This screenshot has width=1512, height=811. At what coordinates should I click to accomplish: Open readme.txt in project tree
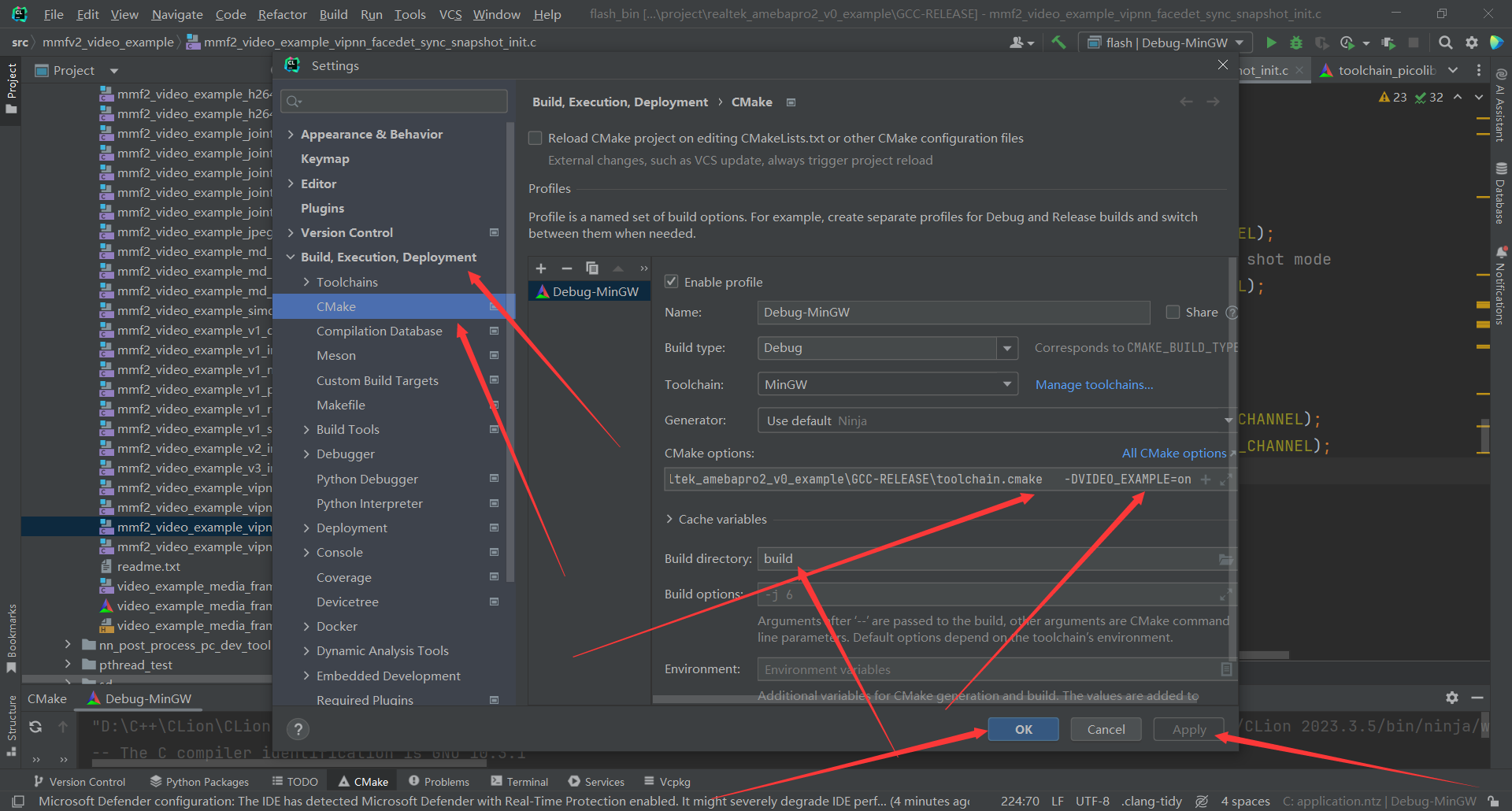[148, 567]
